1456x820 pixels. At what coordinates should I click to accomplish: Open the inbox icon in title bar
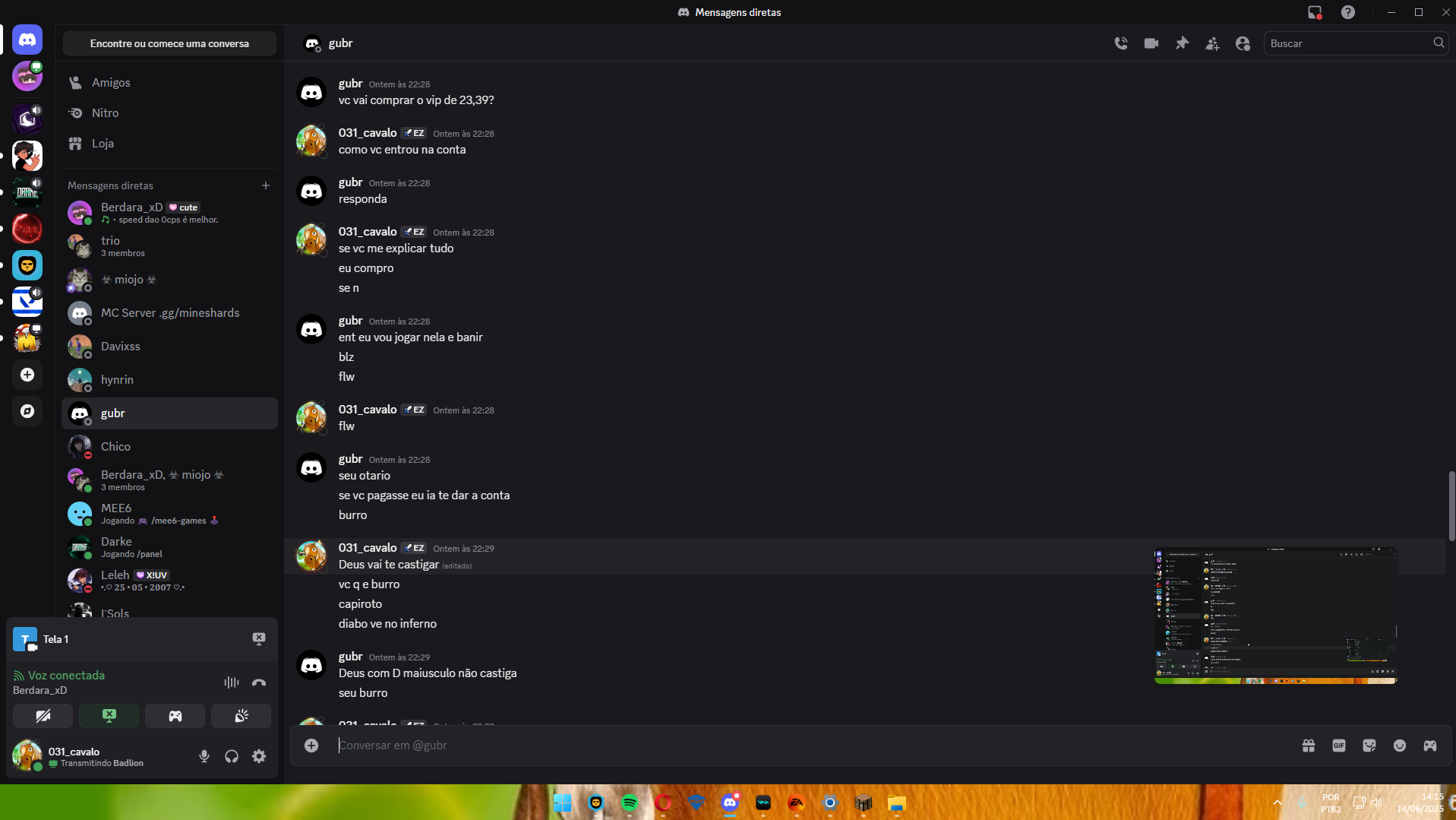click(x=1315, y=12)
